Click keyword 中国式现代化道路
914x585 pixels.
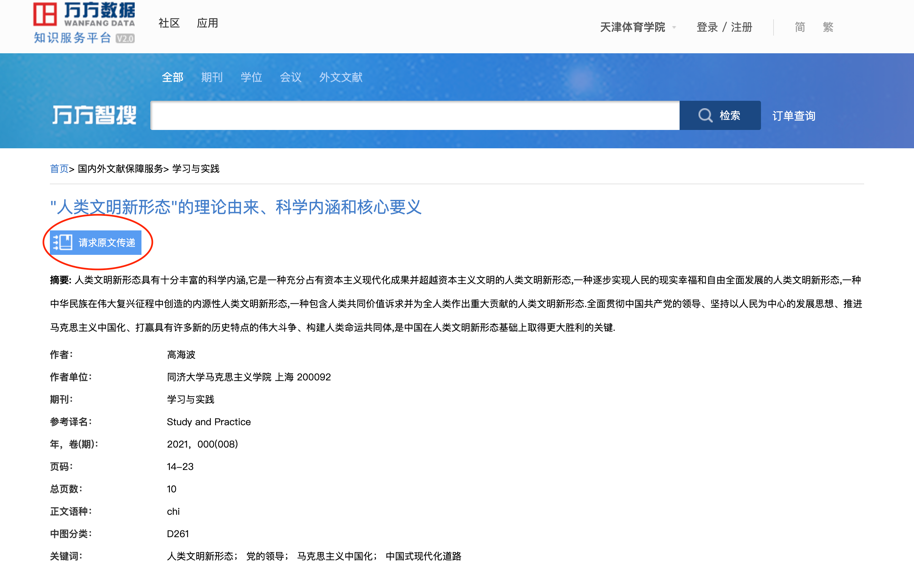[424, 556]
